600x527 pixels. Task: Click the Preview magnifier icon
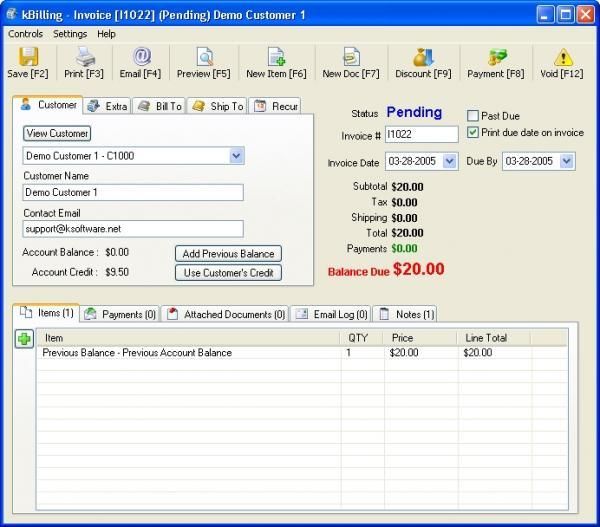click(x=204, y=57)
